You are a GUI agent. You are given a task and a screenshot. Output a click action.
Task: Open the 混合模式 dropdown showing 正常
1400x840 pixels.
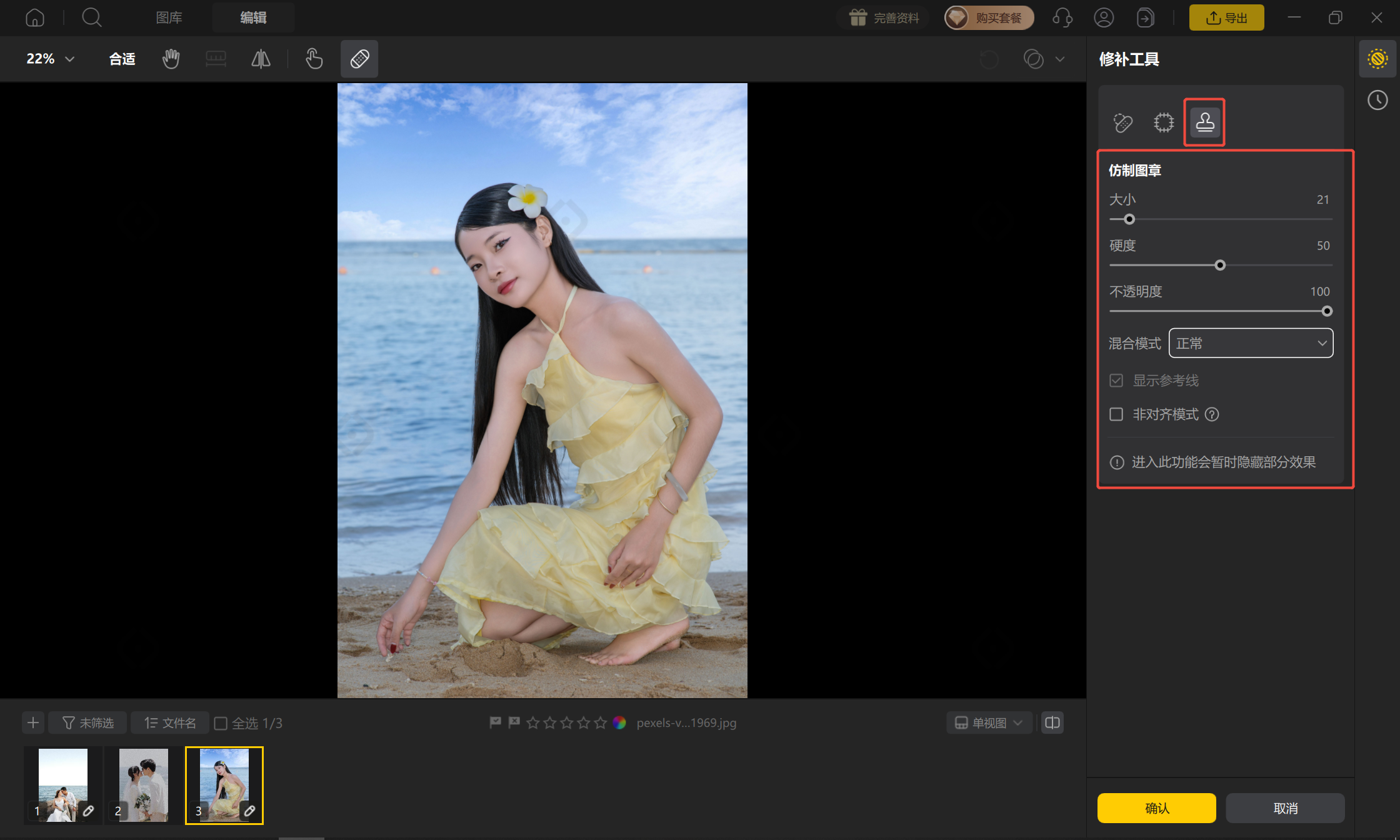[x=1251, y=343]
